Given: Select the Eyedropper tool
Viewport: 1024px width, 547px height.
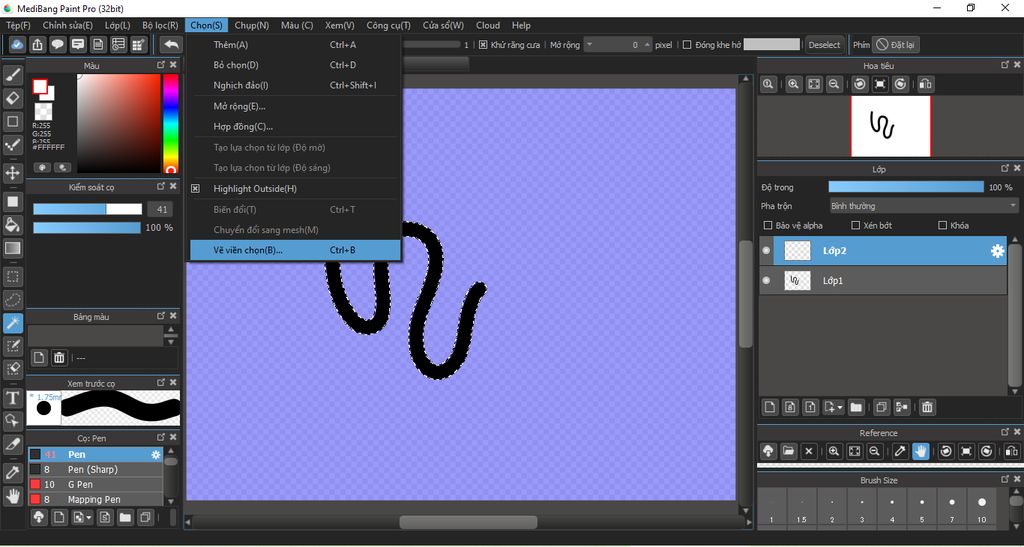Looking at the screenshot, I should pyautogui.click(x=12, y=473).
